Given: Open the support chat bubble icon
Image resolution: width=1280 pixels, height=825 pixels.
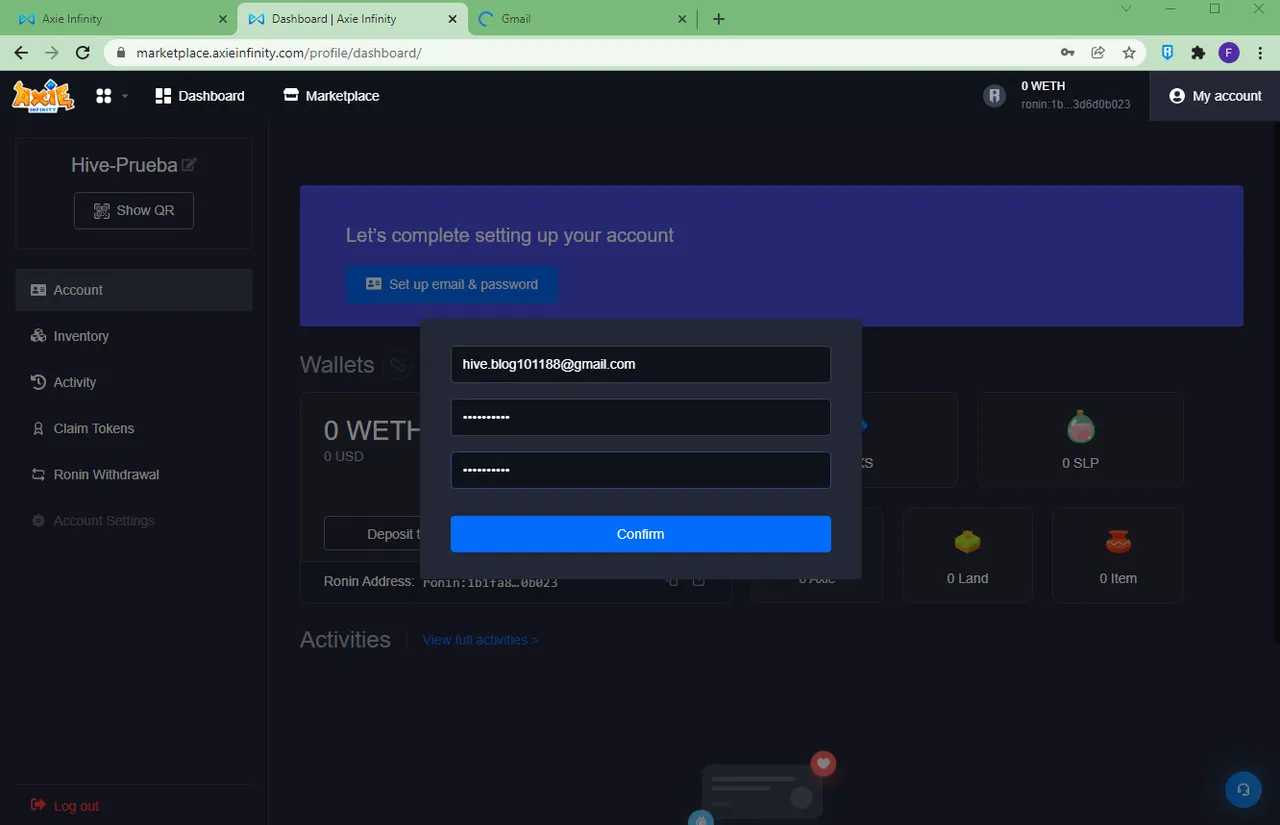Looking at the screenshot, I should pyautogui.click(x=1243, y=789).
